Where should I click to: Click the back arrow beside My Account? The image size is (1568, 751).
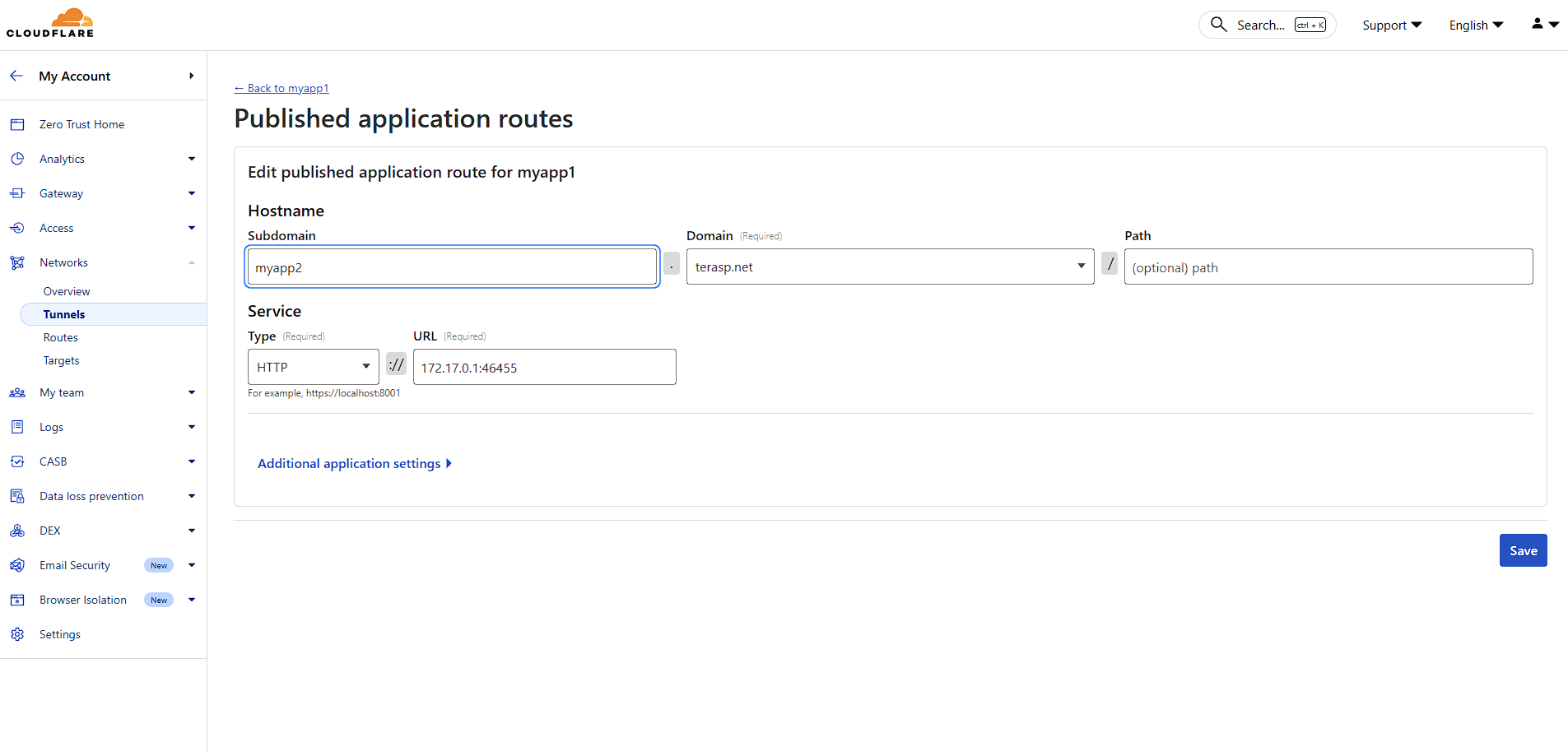click(x=16, y=76)
